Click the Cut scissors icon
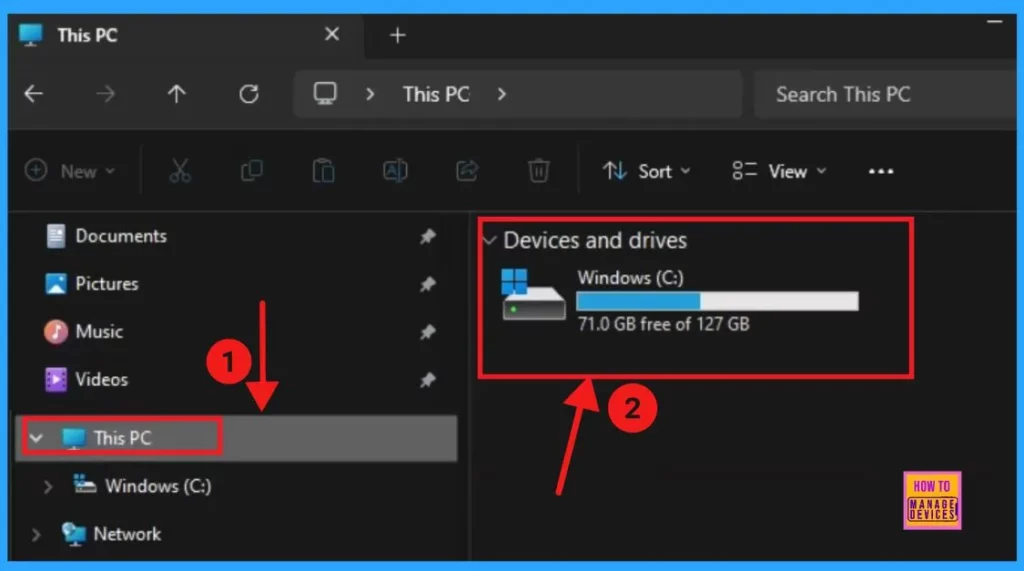Image resolution: width=1024 pixels, height=571 pixels. [x=180, y=171]
